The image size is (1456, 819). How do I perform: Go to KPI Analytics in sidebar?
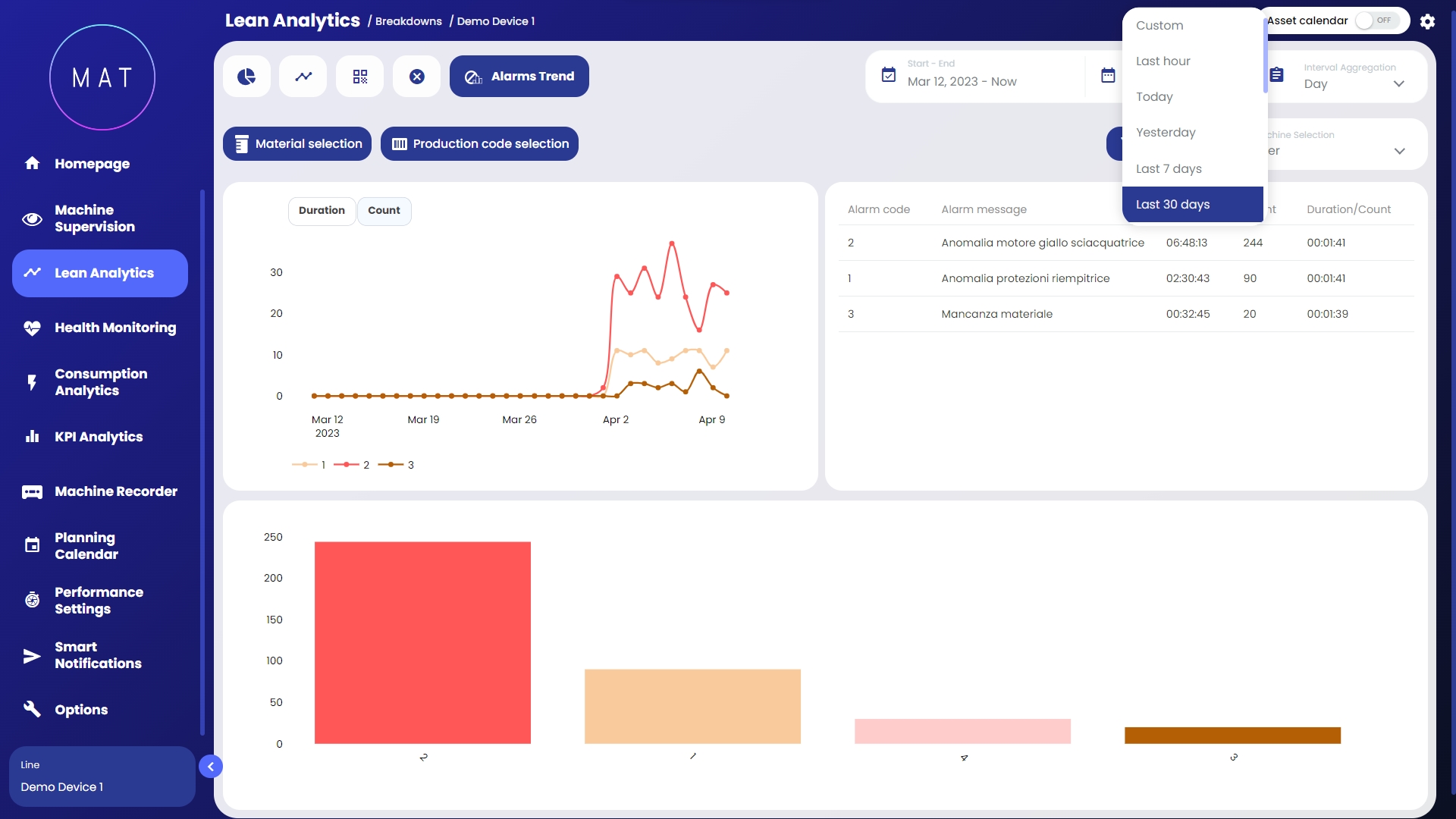(x=99, y=437)
